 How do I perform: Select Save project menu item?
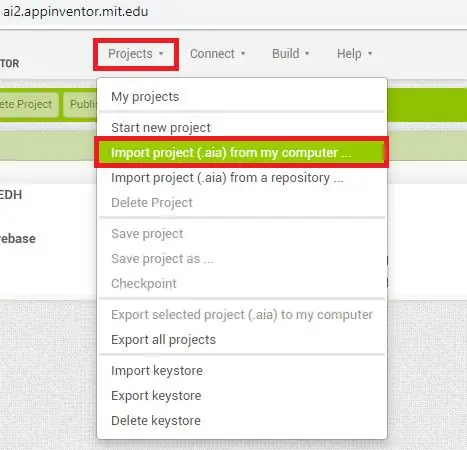coord(242,234)
